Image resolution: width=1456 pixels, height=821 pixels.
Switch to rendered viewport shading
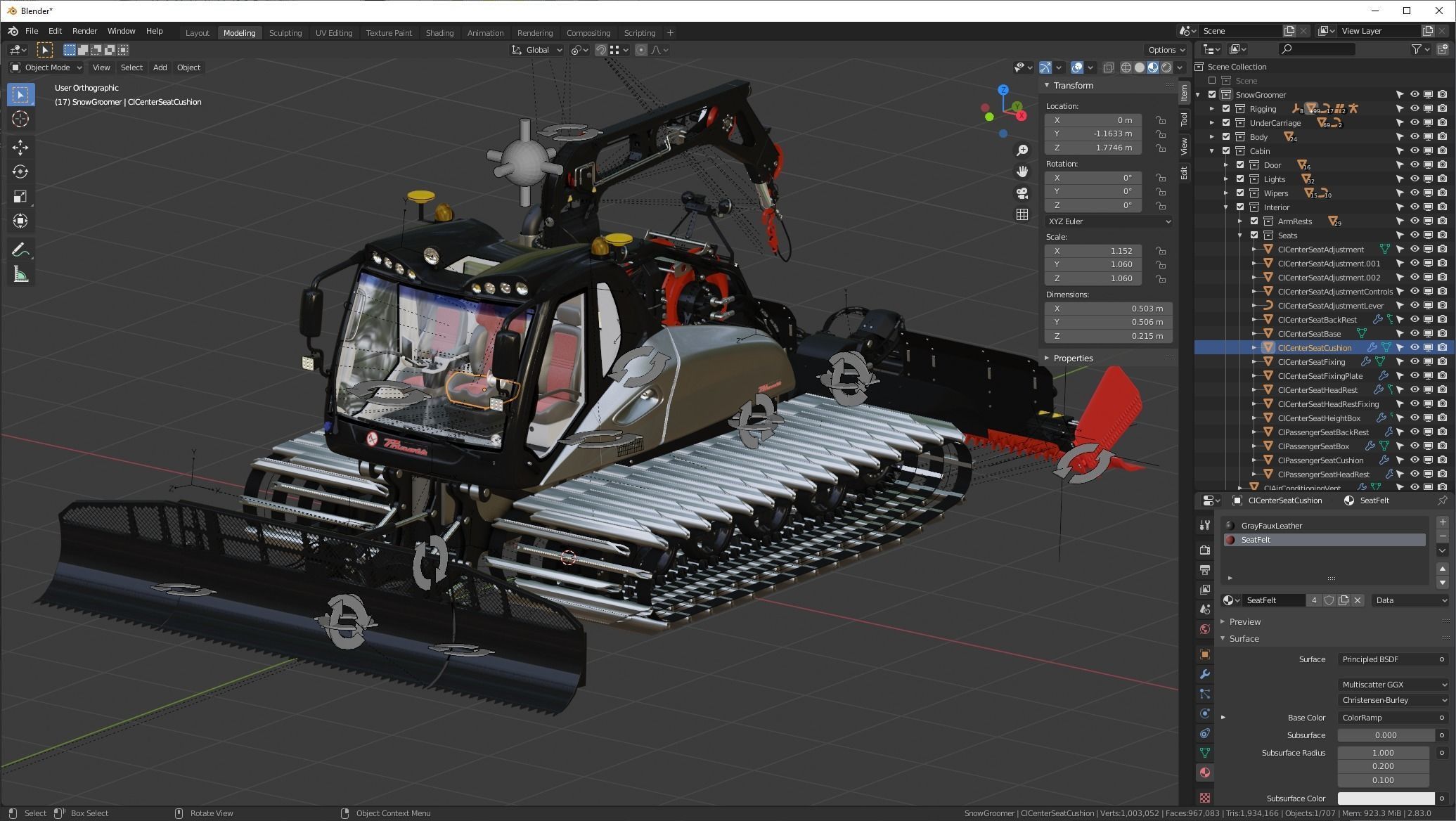tap(1167, 67)
